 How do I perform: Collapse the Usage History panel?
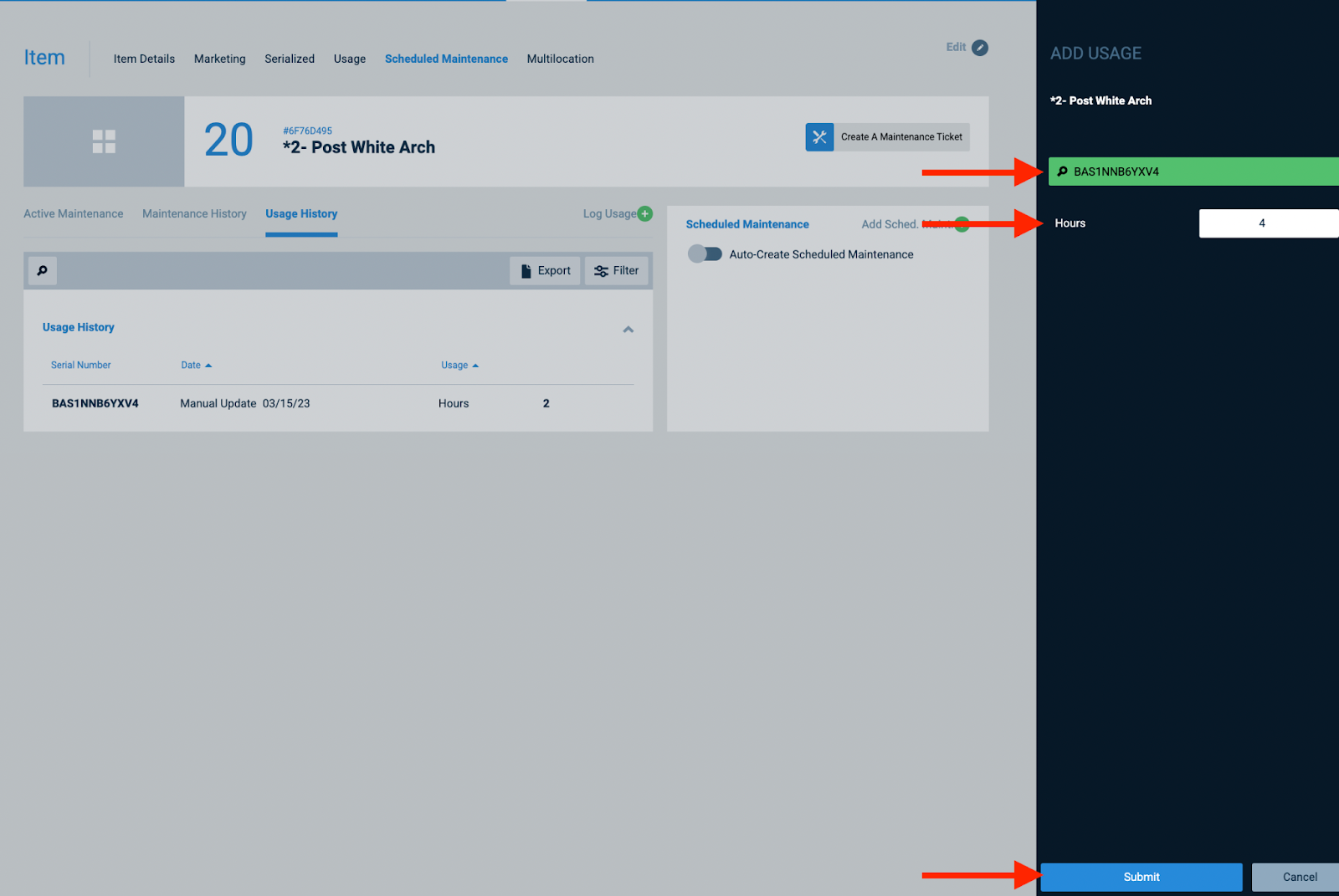(628, 329)
